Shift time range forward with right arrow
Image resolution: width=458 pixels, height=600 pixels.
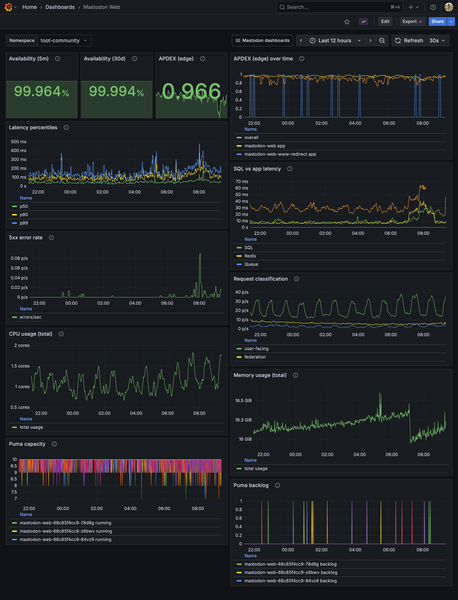click(370, 41)
